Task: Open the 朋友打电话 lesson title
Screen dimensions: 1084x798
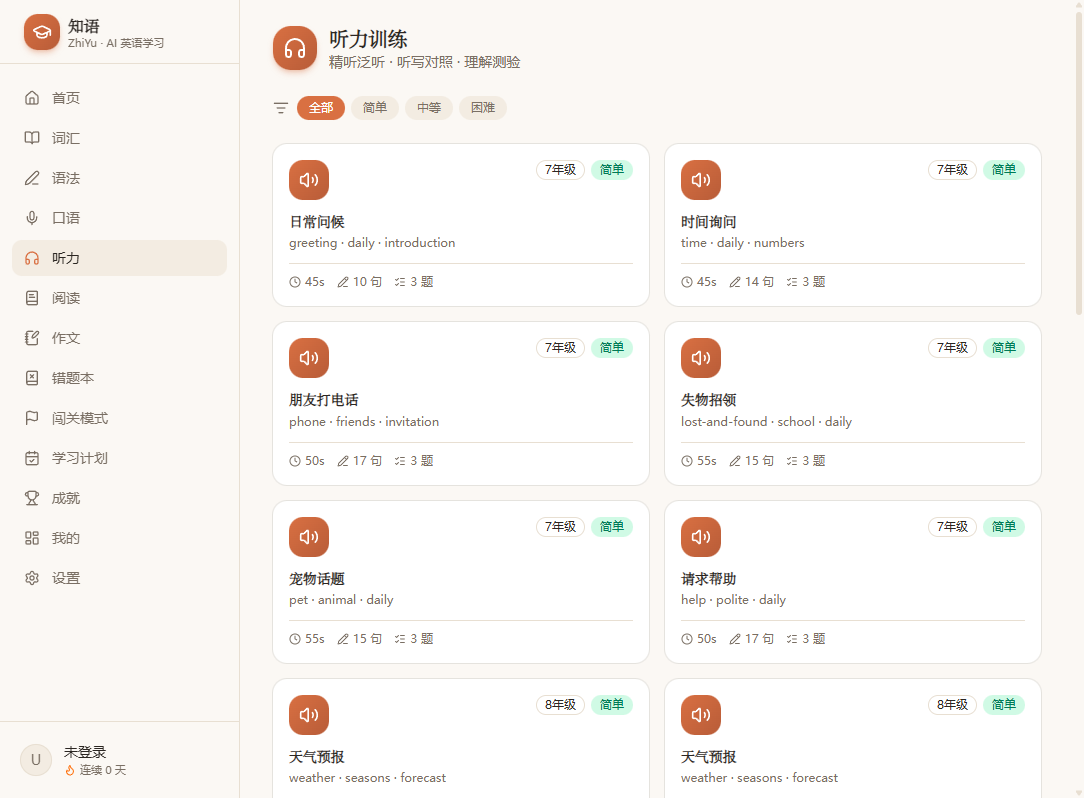Action: point(324,400)
